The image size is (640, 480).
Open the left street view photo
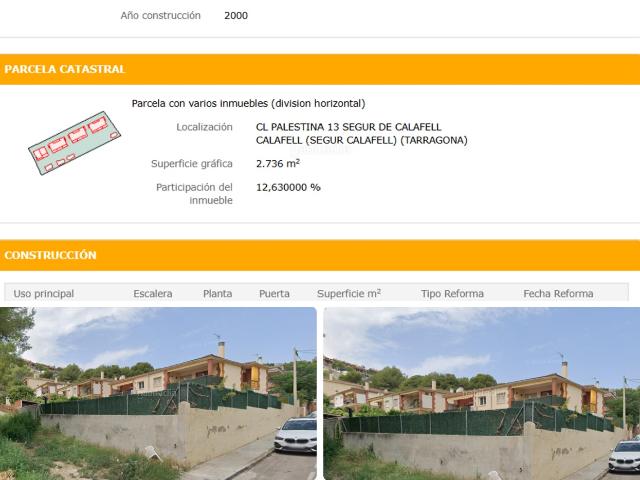pos(158,393)
